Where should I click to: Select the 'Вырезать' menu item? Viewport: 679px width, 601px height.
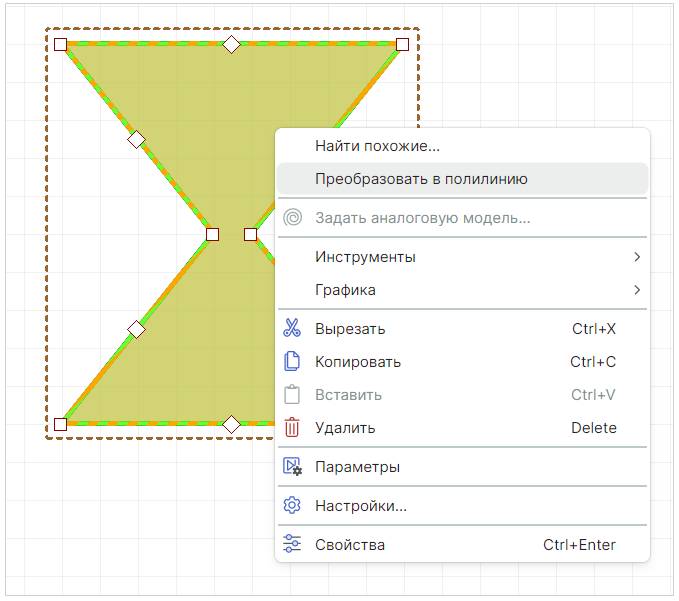462,329
